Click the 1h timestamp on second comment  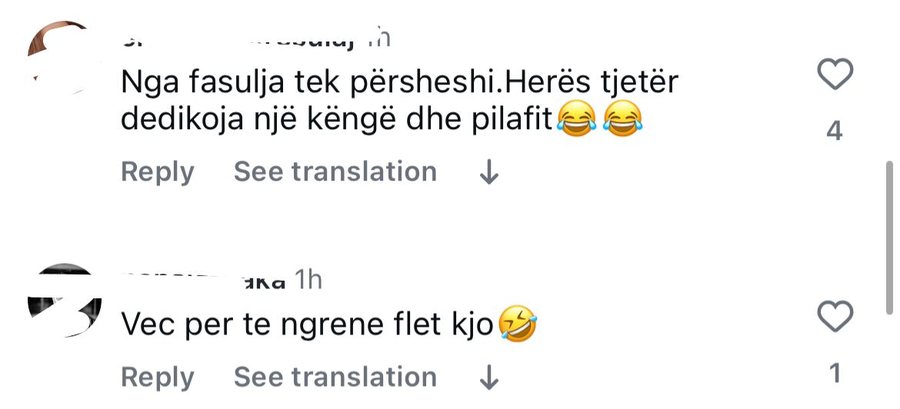(x=308, y=279)
